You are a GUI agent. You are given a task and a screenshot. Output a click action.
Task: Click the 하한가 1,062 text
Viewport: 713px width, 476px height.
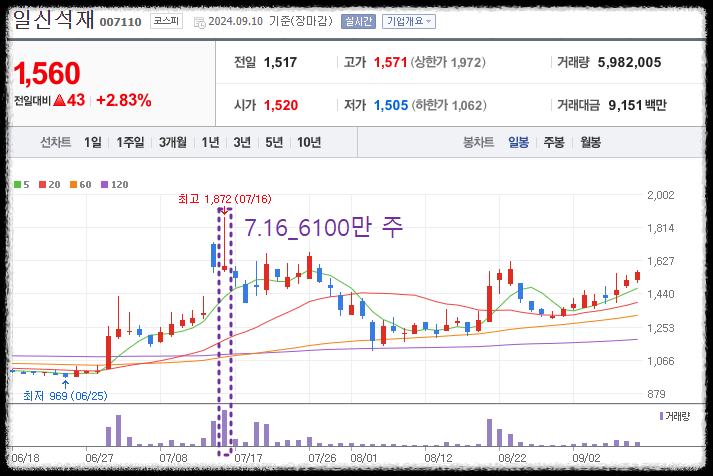click(x=449, y=105)
